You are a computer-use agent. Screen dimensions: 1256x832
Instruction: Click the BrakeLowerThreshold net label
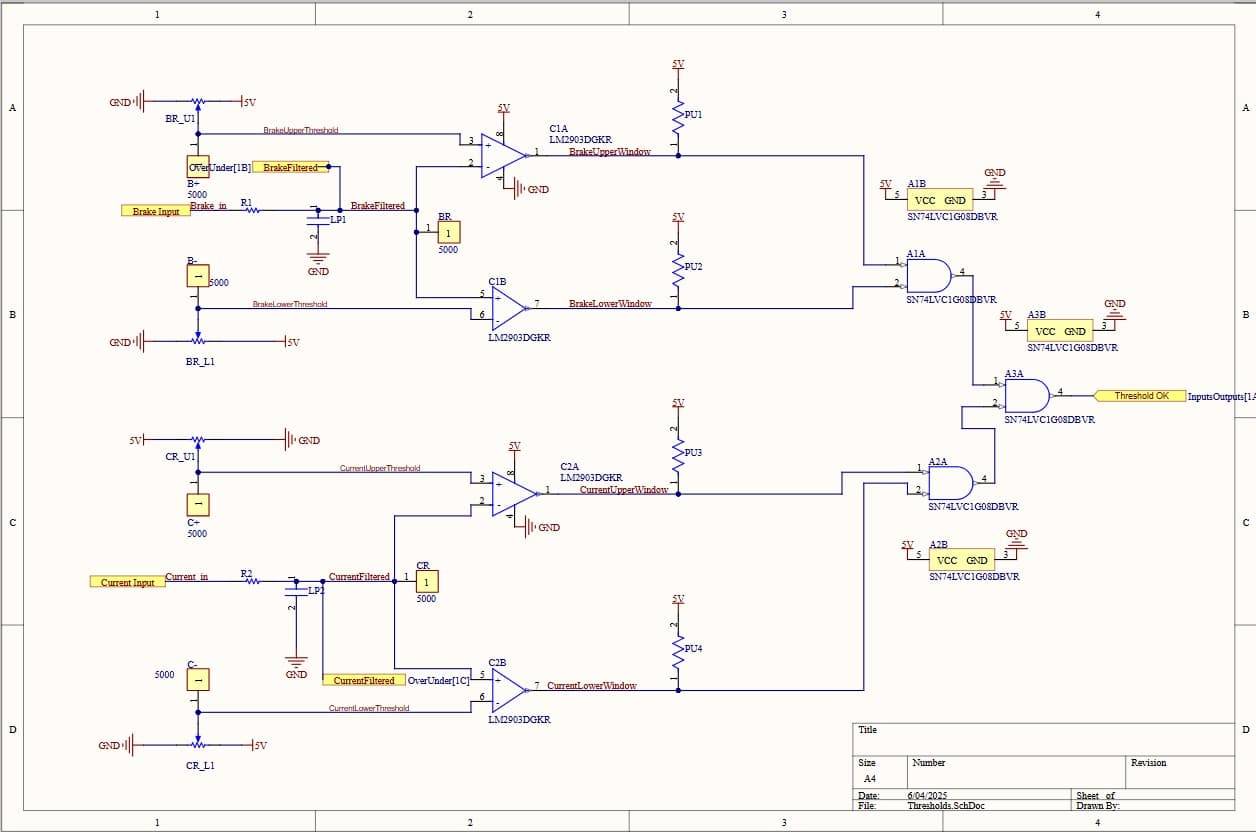289,304
